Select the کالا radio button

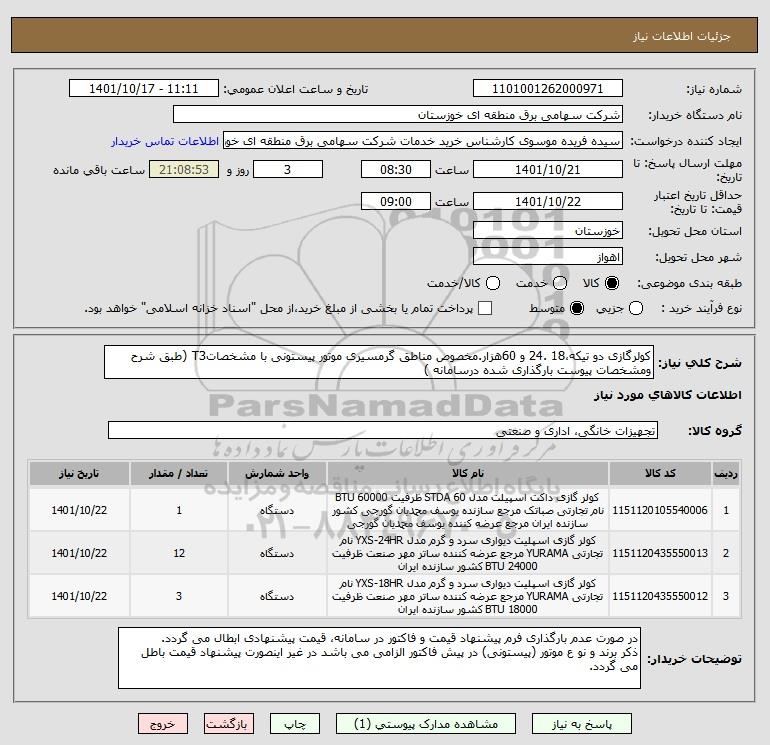(x=612, y=283)
